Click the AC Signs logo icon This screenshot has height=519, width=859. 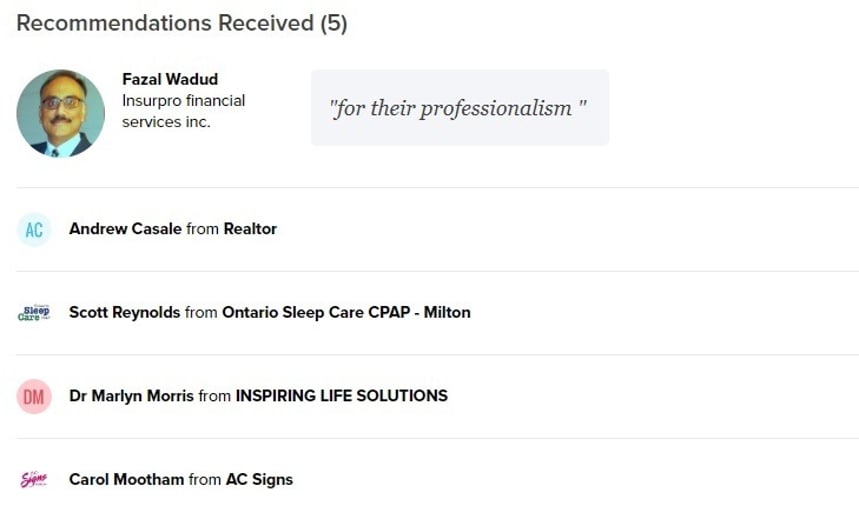[x=34, y=480]
